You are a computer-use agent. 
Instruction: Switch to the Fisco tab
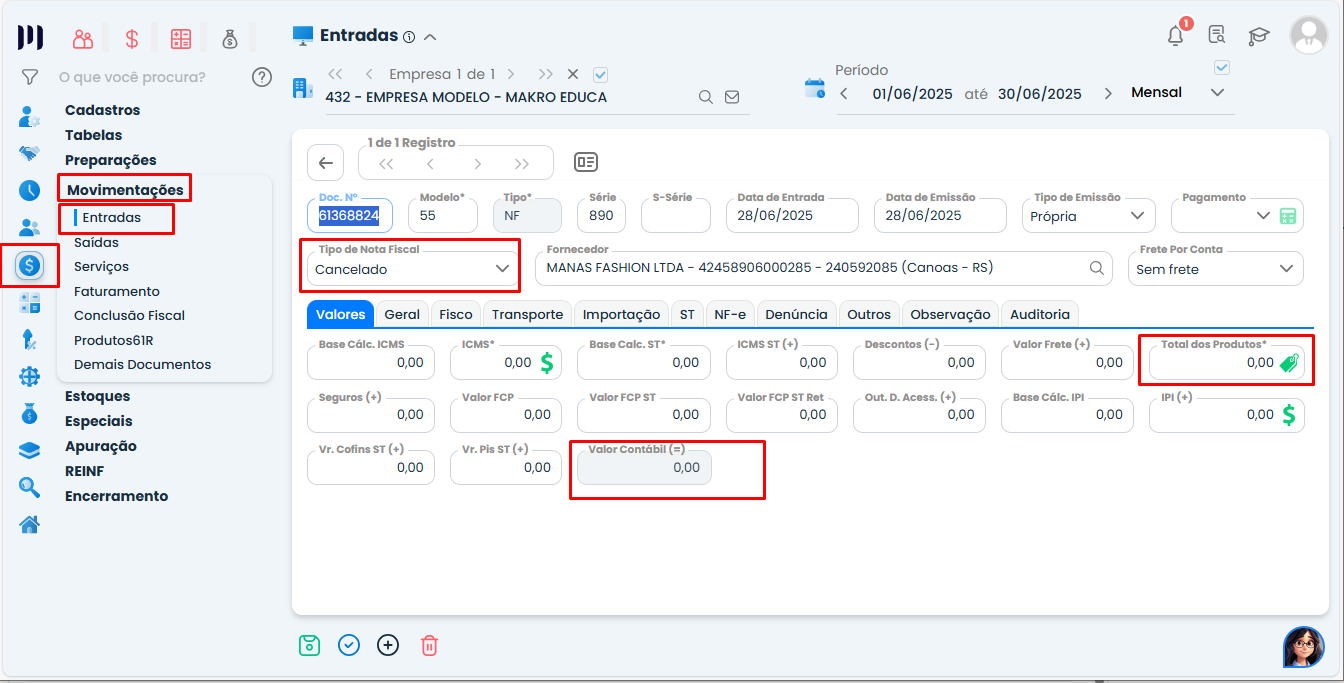(456, 314)
